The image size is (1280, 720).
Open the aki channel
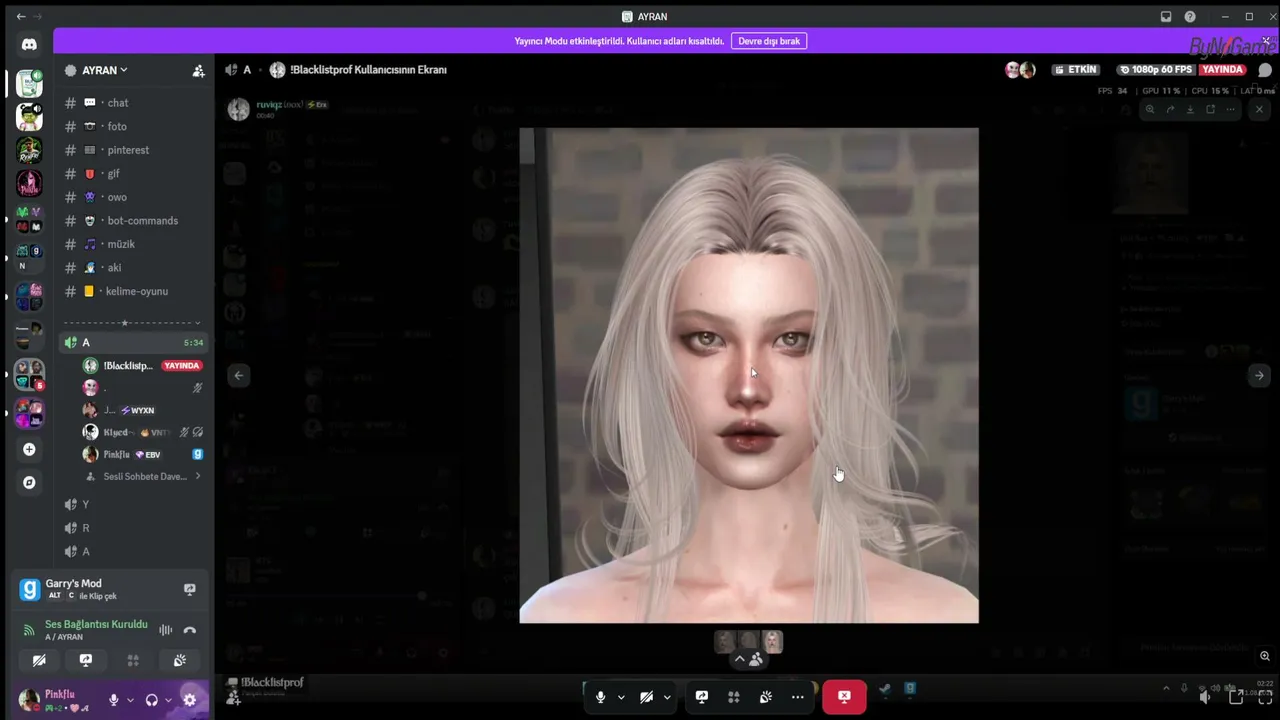[x=133, y=268]
